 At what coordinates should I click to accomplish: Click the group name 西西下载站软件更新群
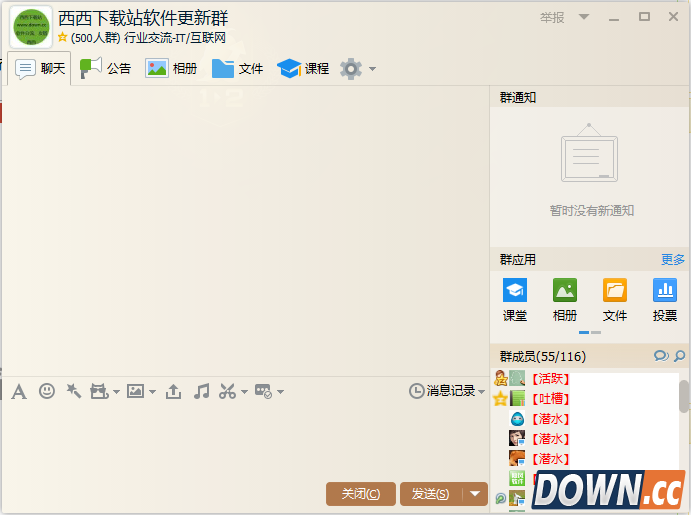pyautogui.click(x=143, y=18)
